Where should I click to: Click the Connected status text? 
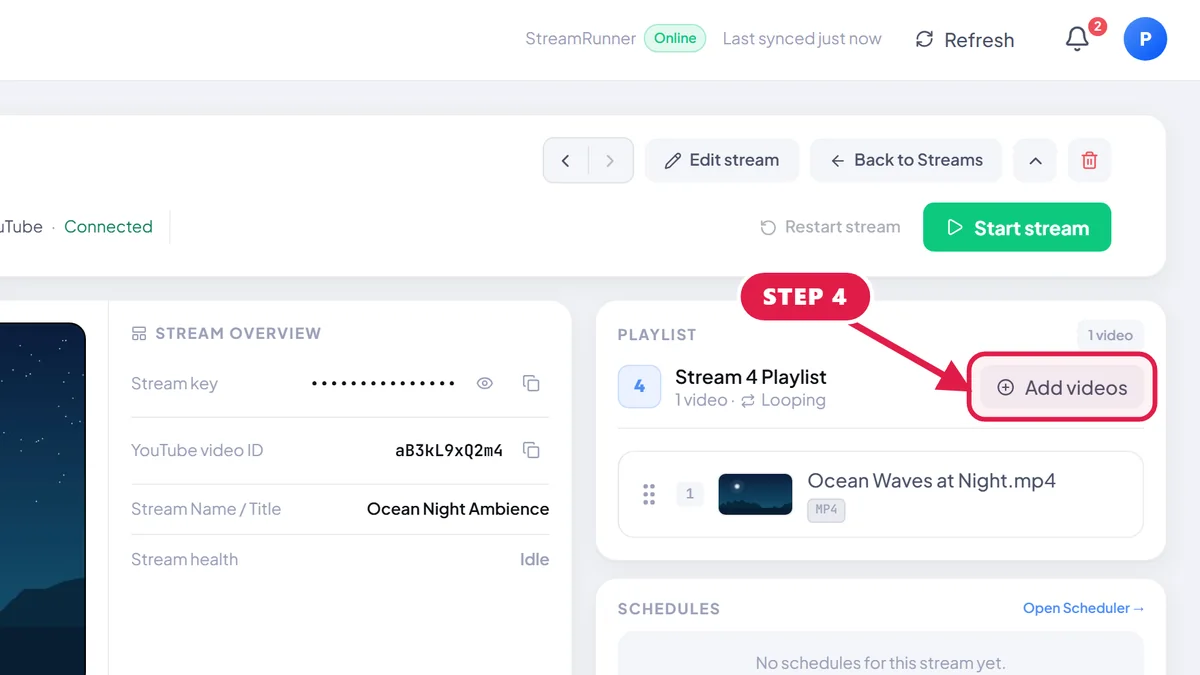(x=108, y=227)
